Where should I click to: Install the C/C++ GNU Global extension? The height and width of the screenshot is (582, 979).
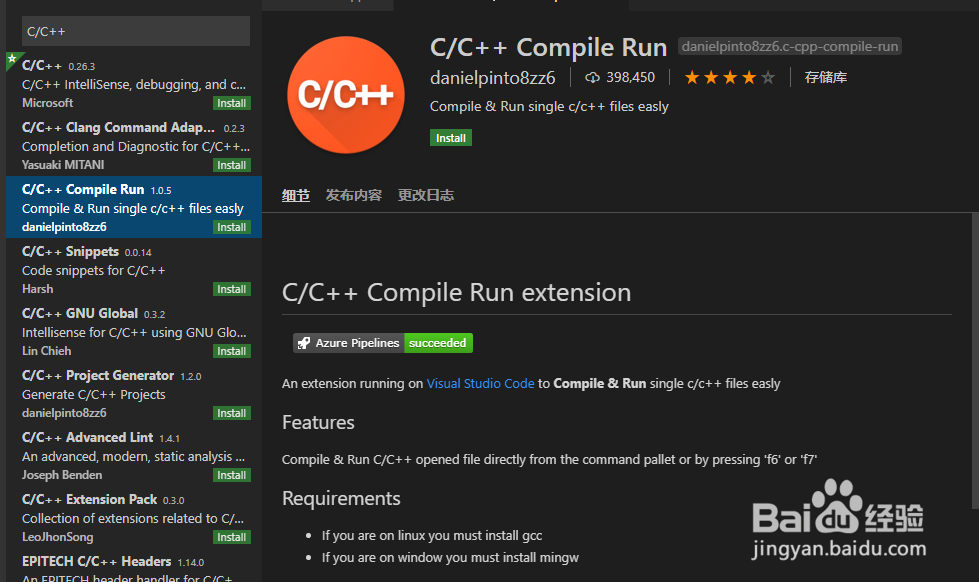coord(232,351)
